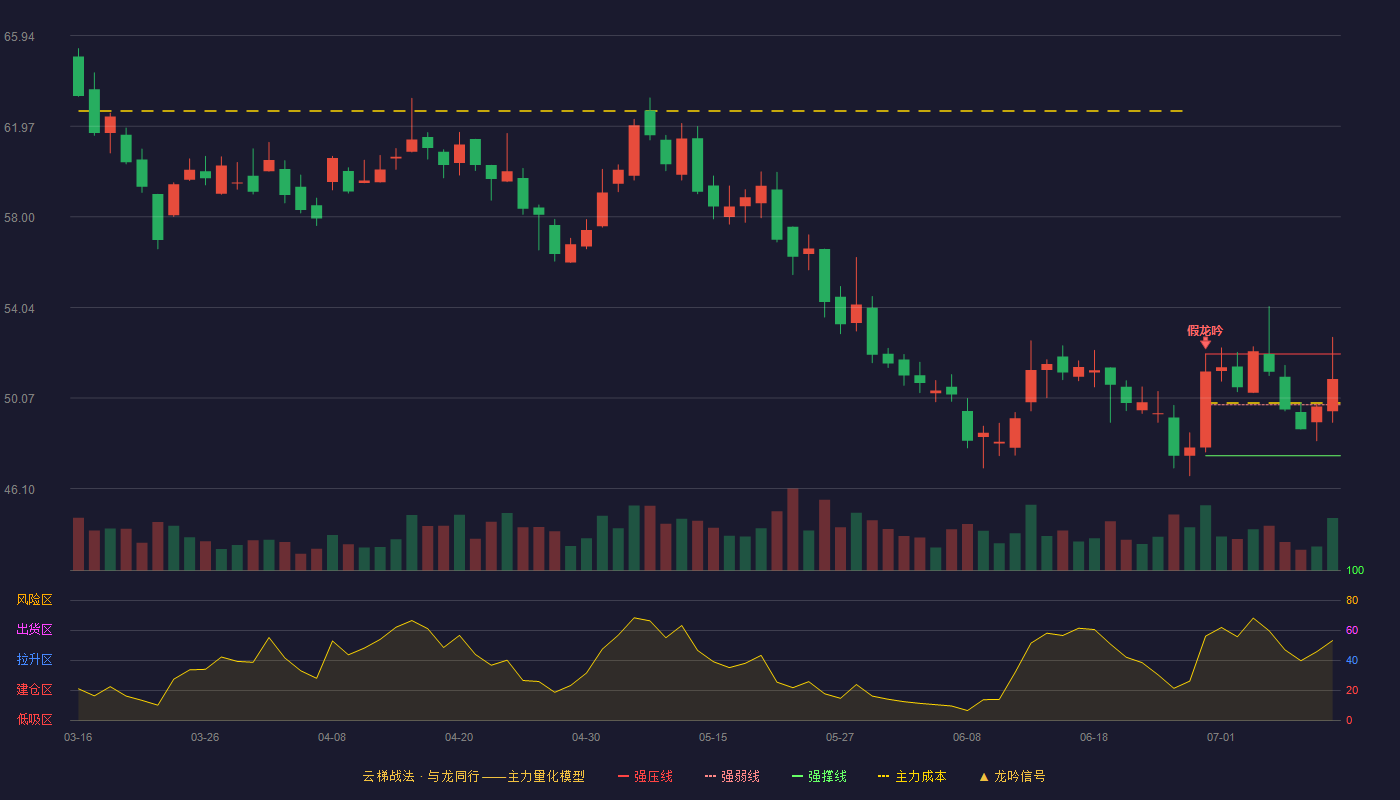The height and width of the screenshot is (800, 1400).
Task: Click the 06-18 date label
Action: coord(1094,737)
